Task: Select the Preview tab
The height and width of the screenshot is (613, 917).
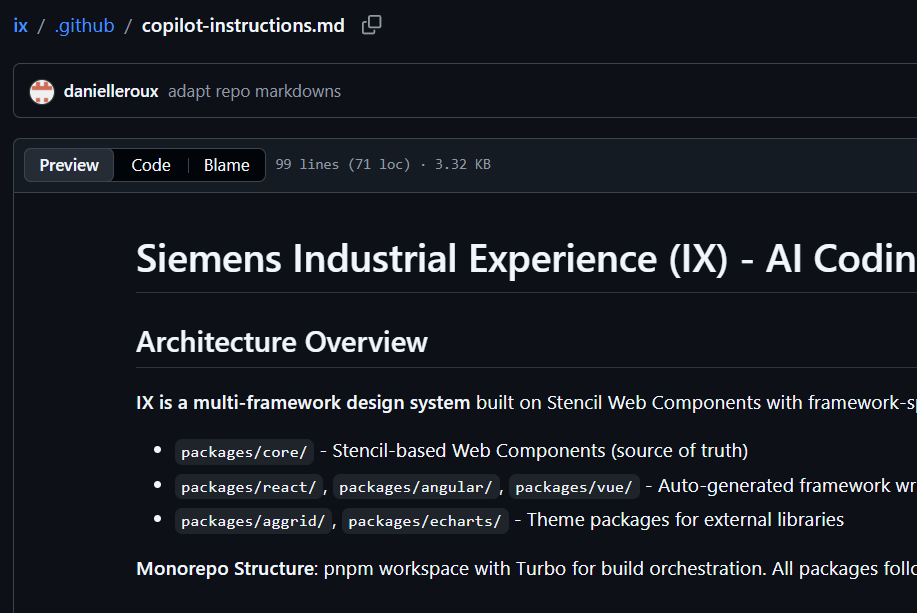Action: (68, 164)
